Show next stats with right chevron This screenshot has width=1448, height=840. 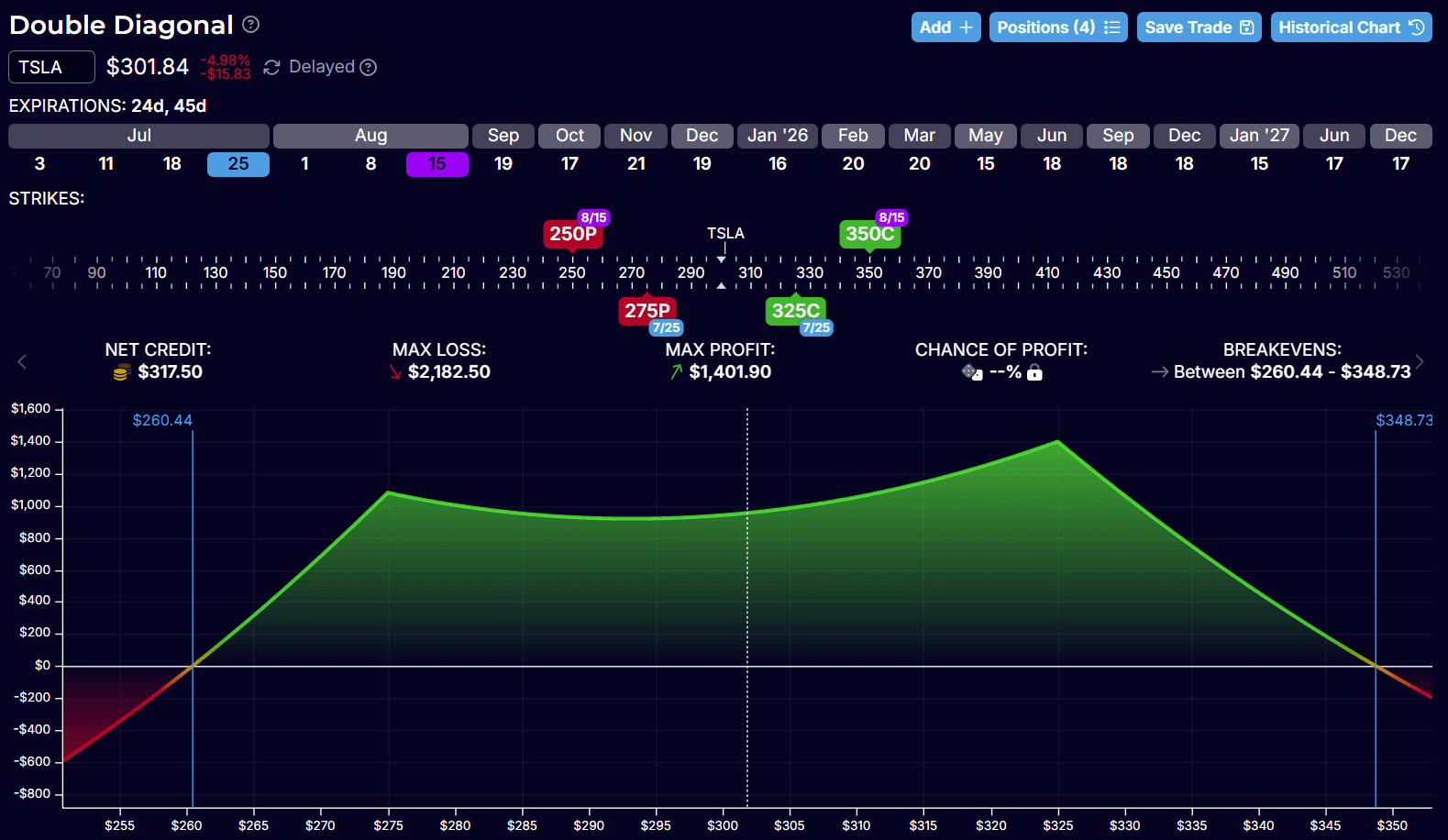pos(1420,361)
